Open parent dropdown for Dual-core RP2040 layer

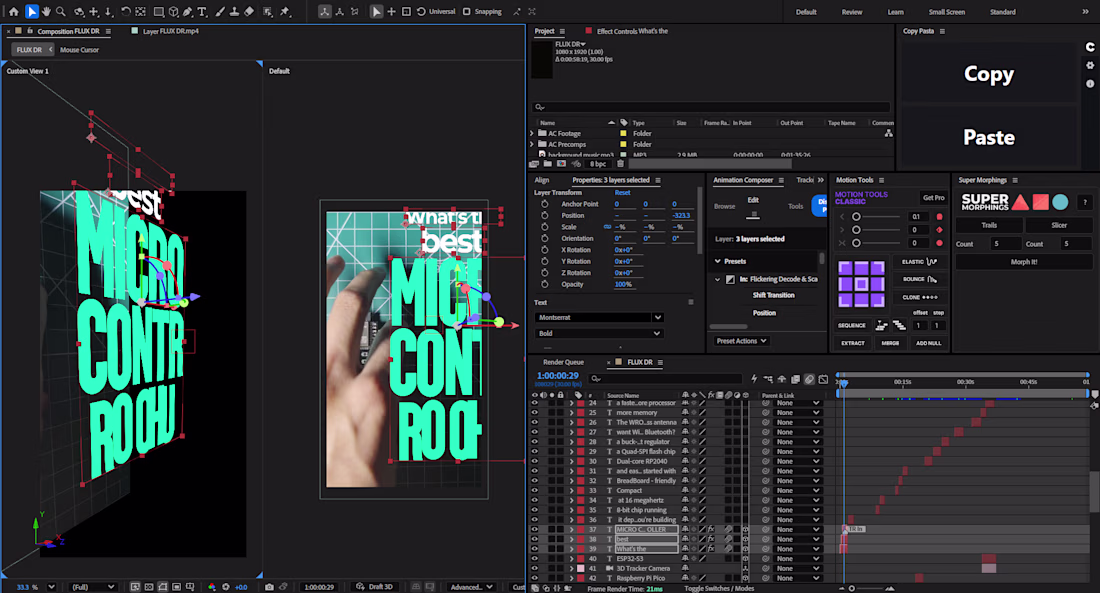point(797,461)
